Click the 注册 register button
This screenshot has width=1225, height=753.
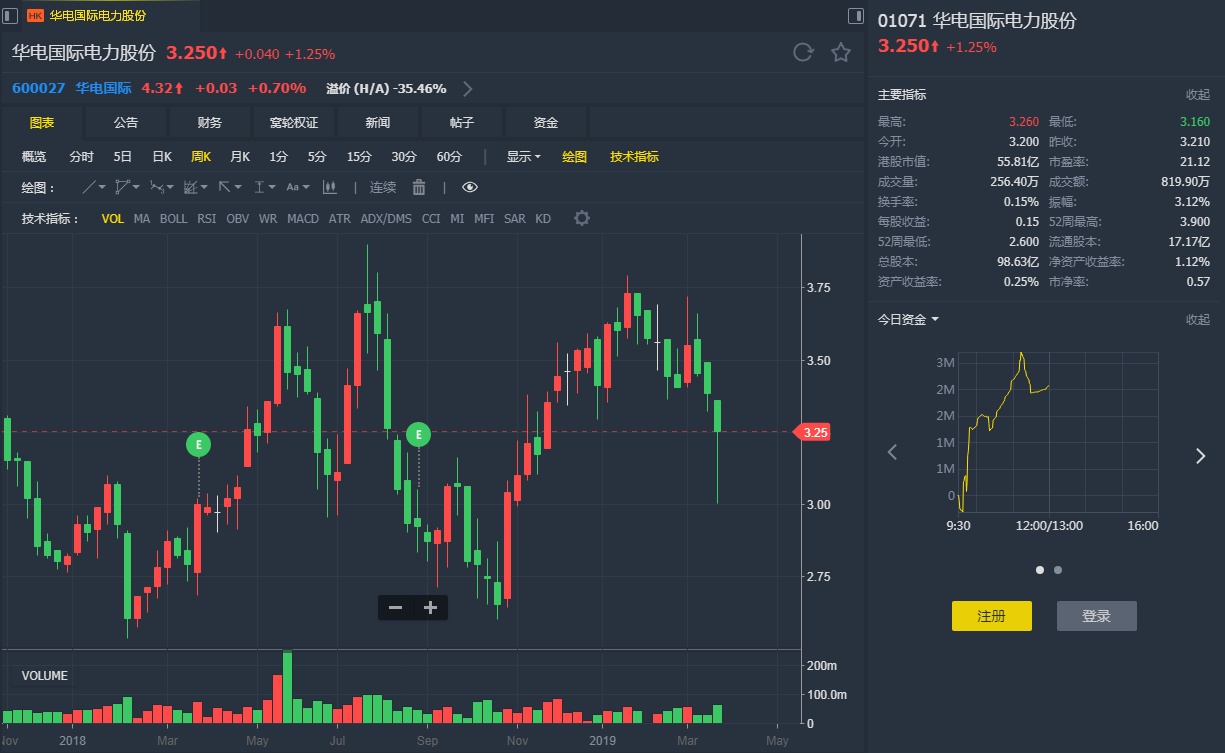click(x=992, y=616)
